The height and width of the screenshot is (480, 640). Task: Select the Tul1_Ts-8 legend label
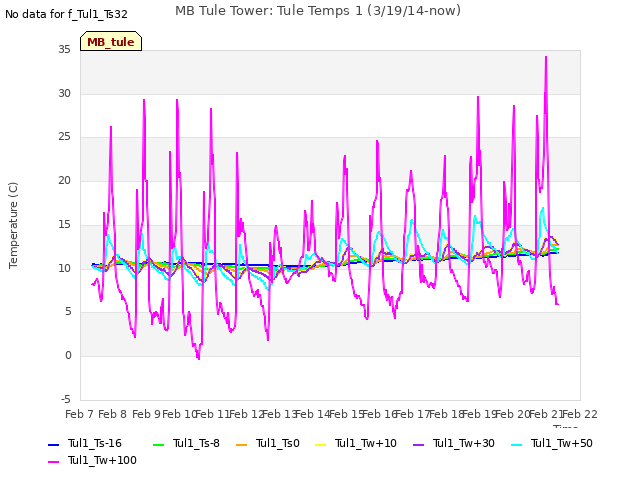(x=196, y=443)
